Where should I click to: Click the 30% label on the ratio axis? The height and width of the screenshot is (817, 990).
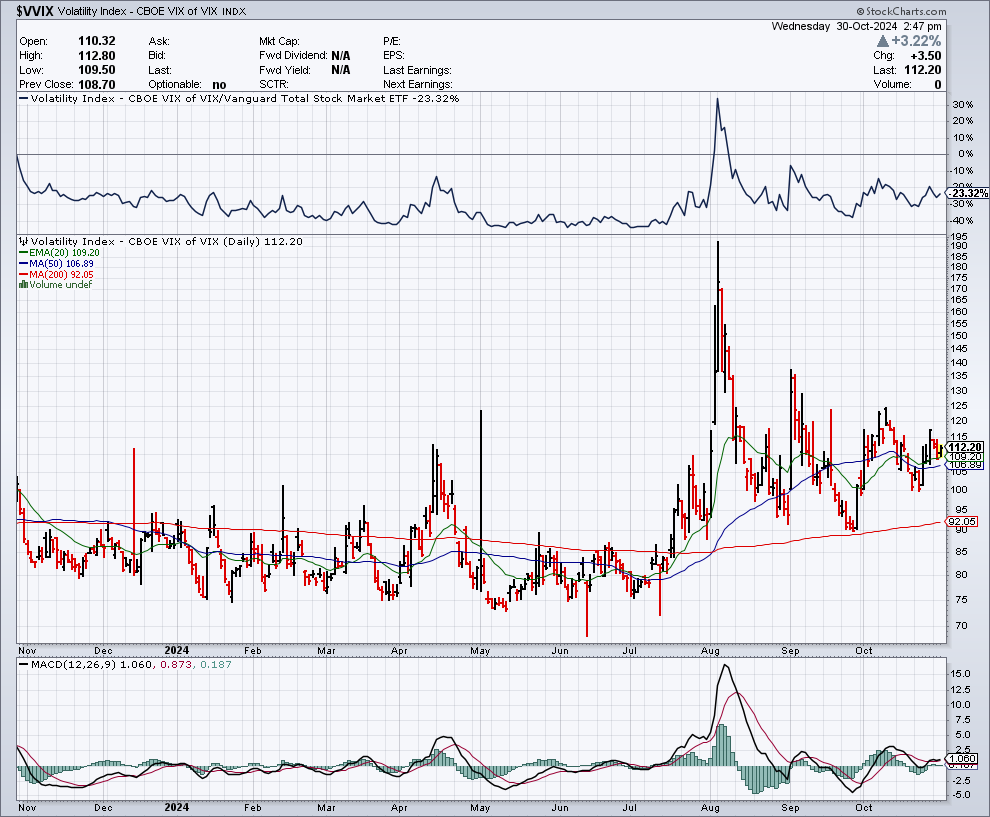[962, 105]
